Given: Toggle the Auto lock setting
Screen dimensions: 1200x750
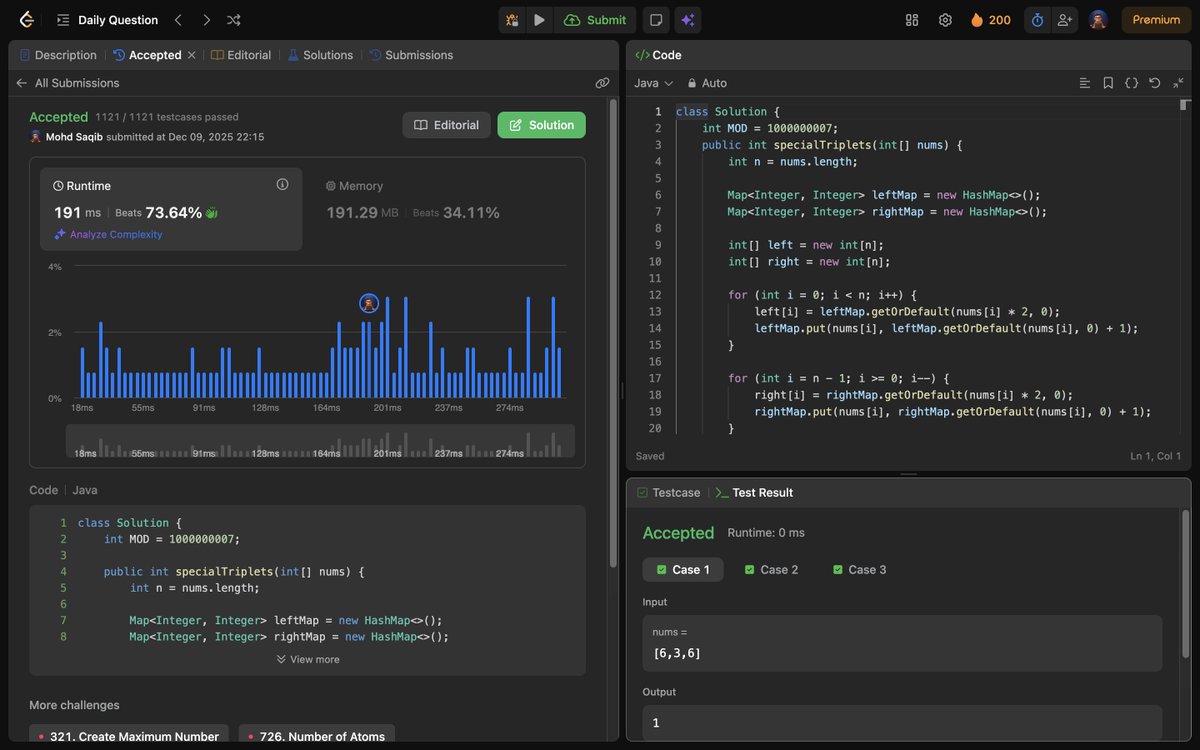Looking at the screenshot, I should pyautogui.click(x=706, y=83).
